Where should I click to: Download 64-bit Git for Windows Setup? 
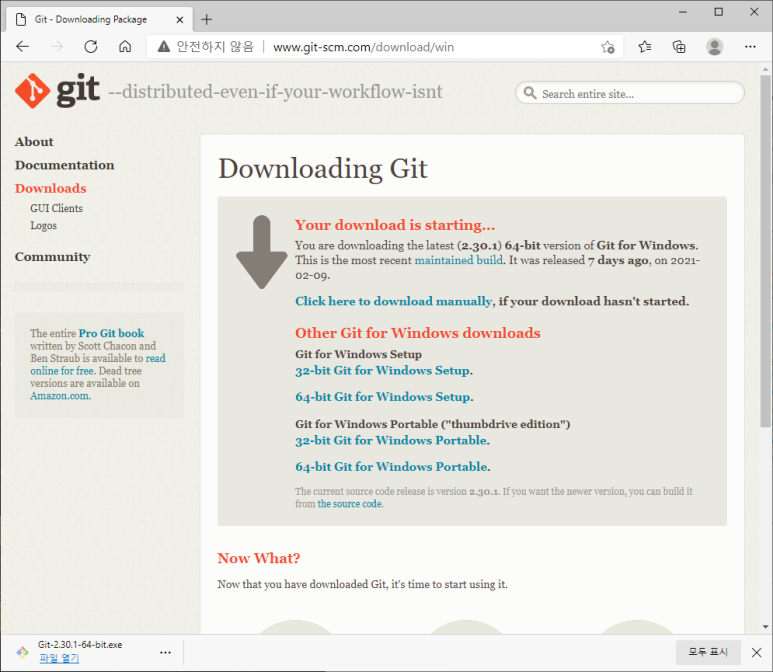tap(383, 397)
